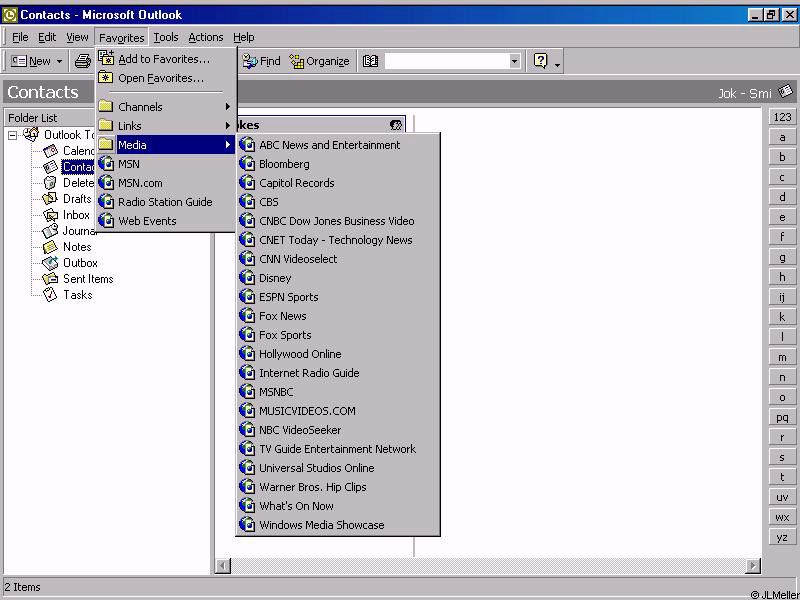Click the horizontal scrollbar left arrow

point(223,565)
